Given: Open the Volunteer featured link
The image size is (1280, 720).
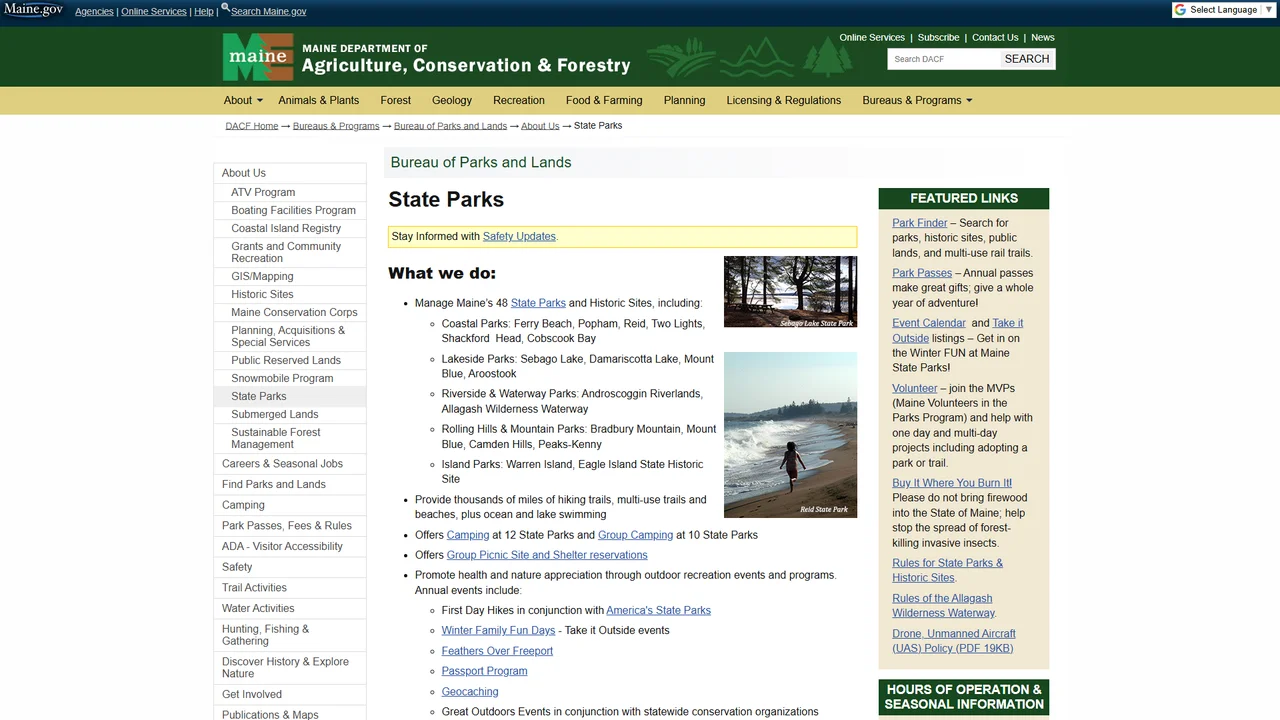Looking at the screenshot, I should 915,388.
